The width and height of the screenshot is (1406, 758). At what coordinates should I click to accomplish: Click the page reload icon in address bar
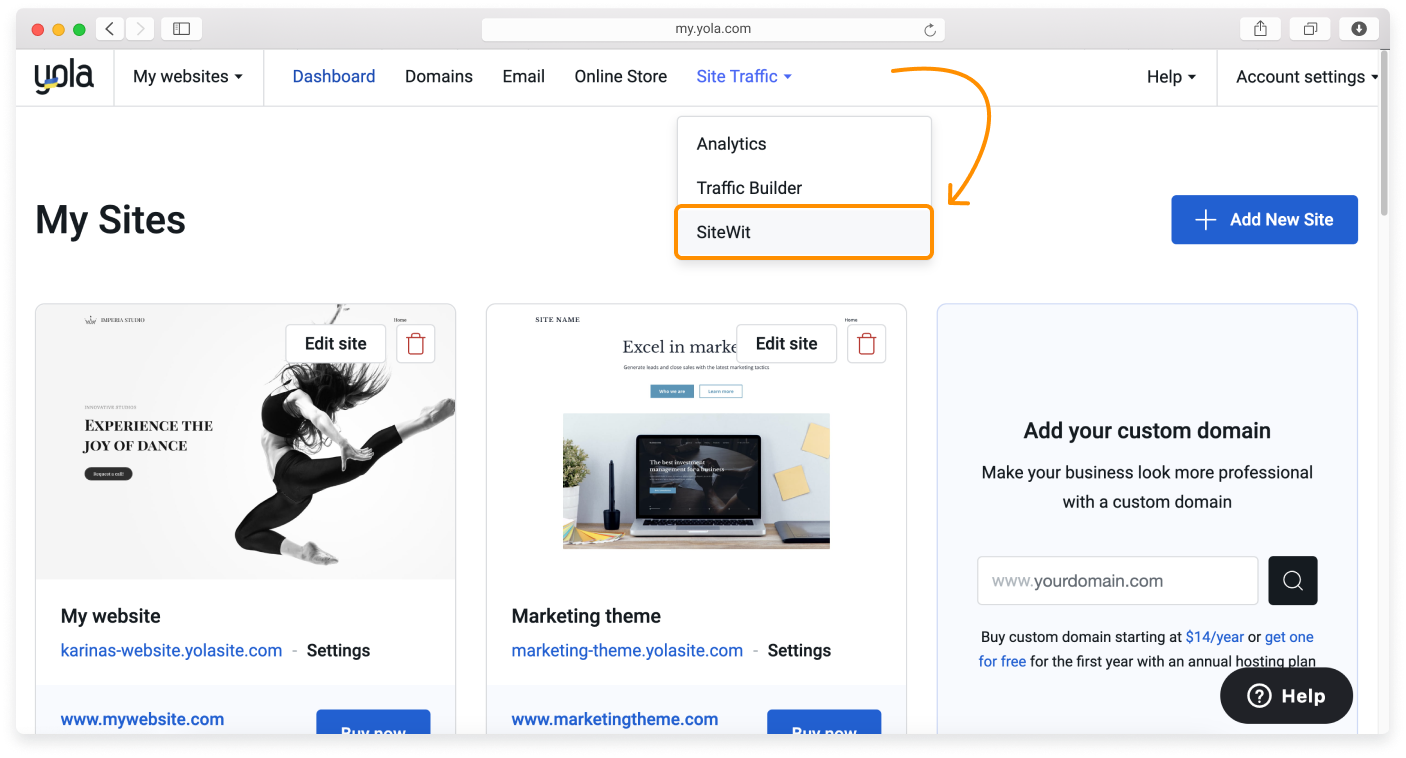930,28
